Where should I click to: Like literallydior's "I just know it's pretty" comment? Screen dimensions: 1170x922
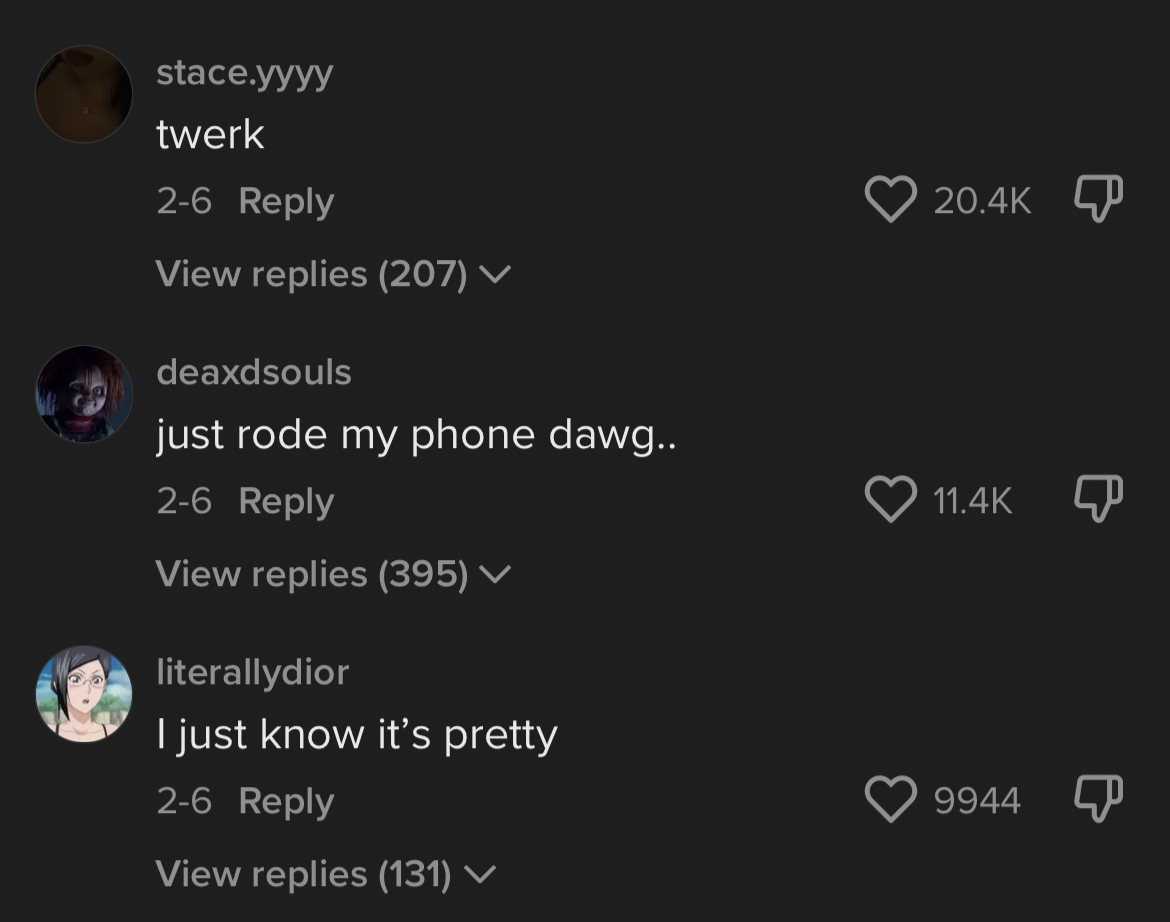point(893,799)
